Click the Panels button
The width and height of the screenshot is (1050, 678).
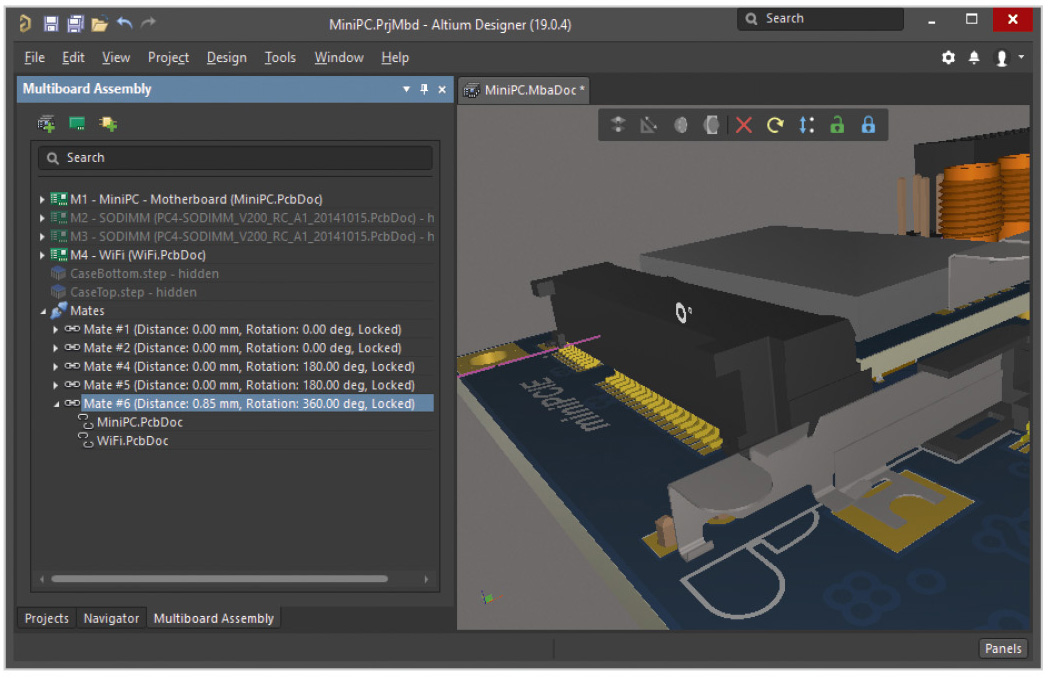click(x=1003, y=649)
